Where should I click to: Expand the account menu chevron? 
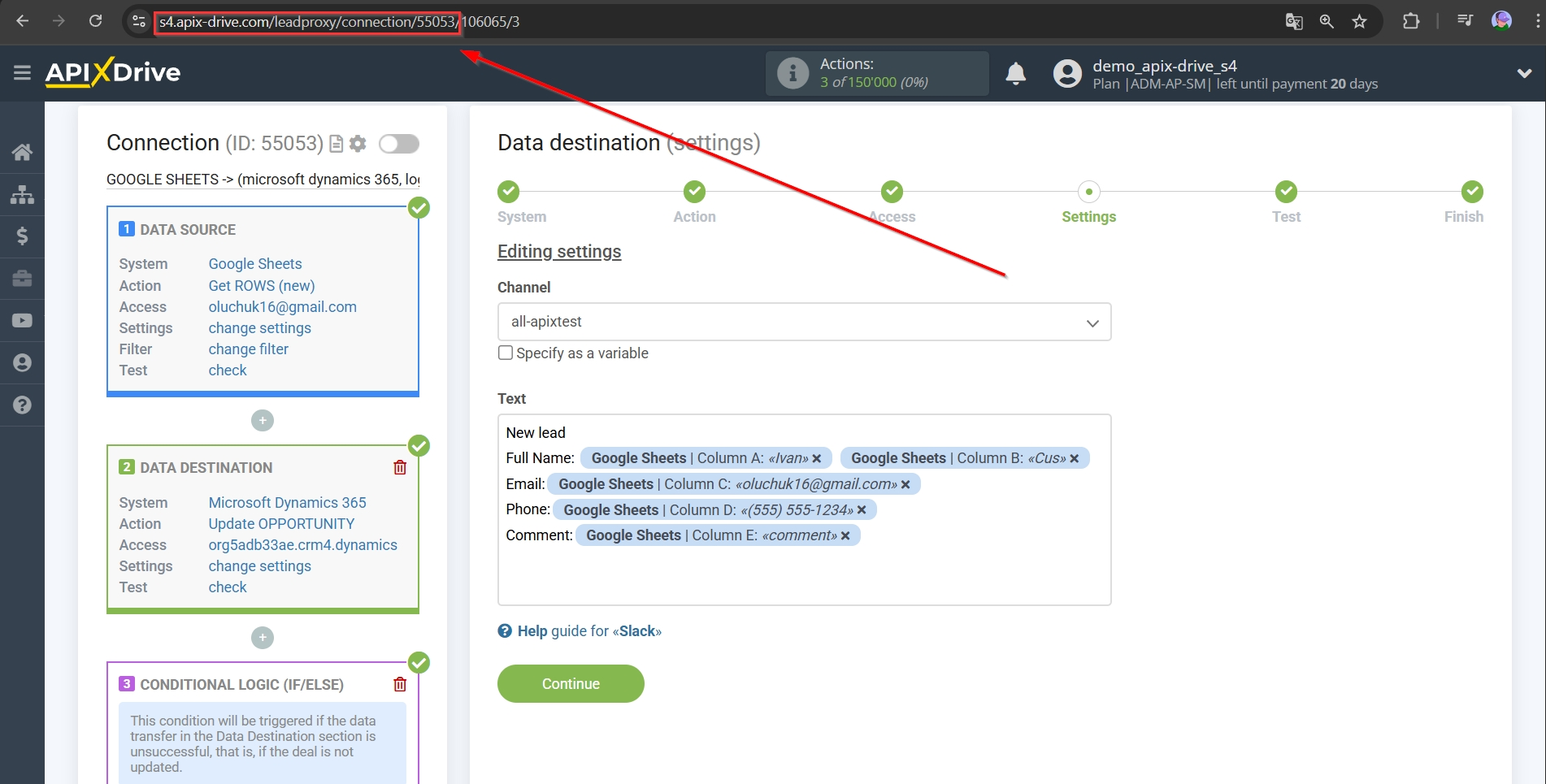1524,73
